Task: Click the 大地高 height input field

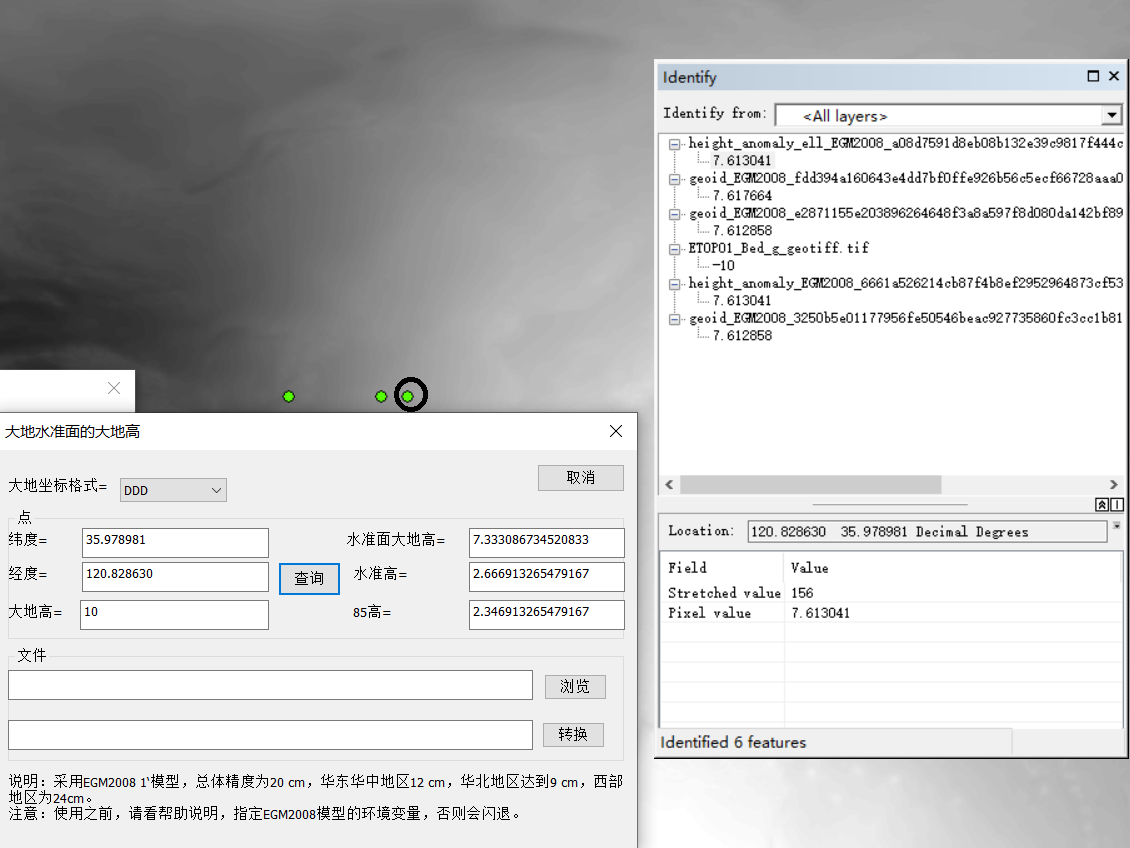Action: point(175,614)
